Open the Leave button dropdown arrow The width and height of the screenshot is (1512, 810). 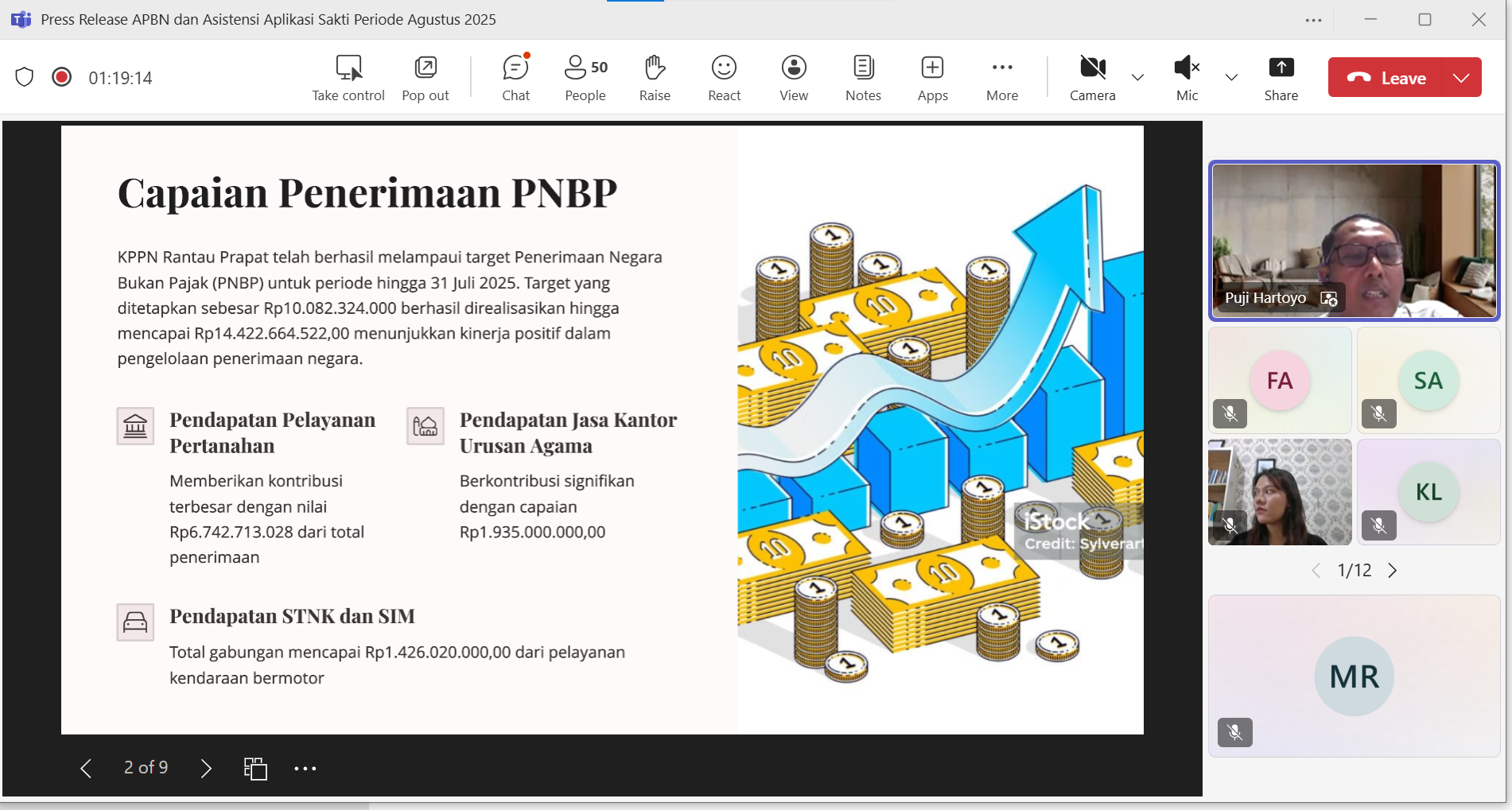1461,78
